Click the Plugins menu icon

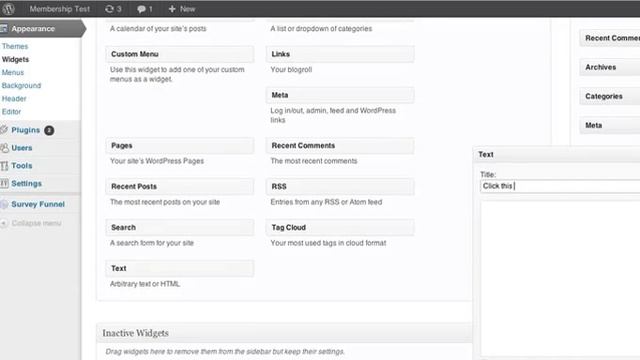(x=4, y=130)
